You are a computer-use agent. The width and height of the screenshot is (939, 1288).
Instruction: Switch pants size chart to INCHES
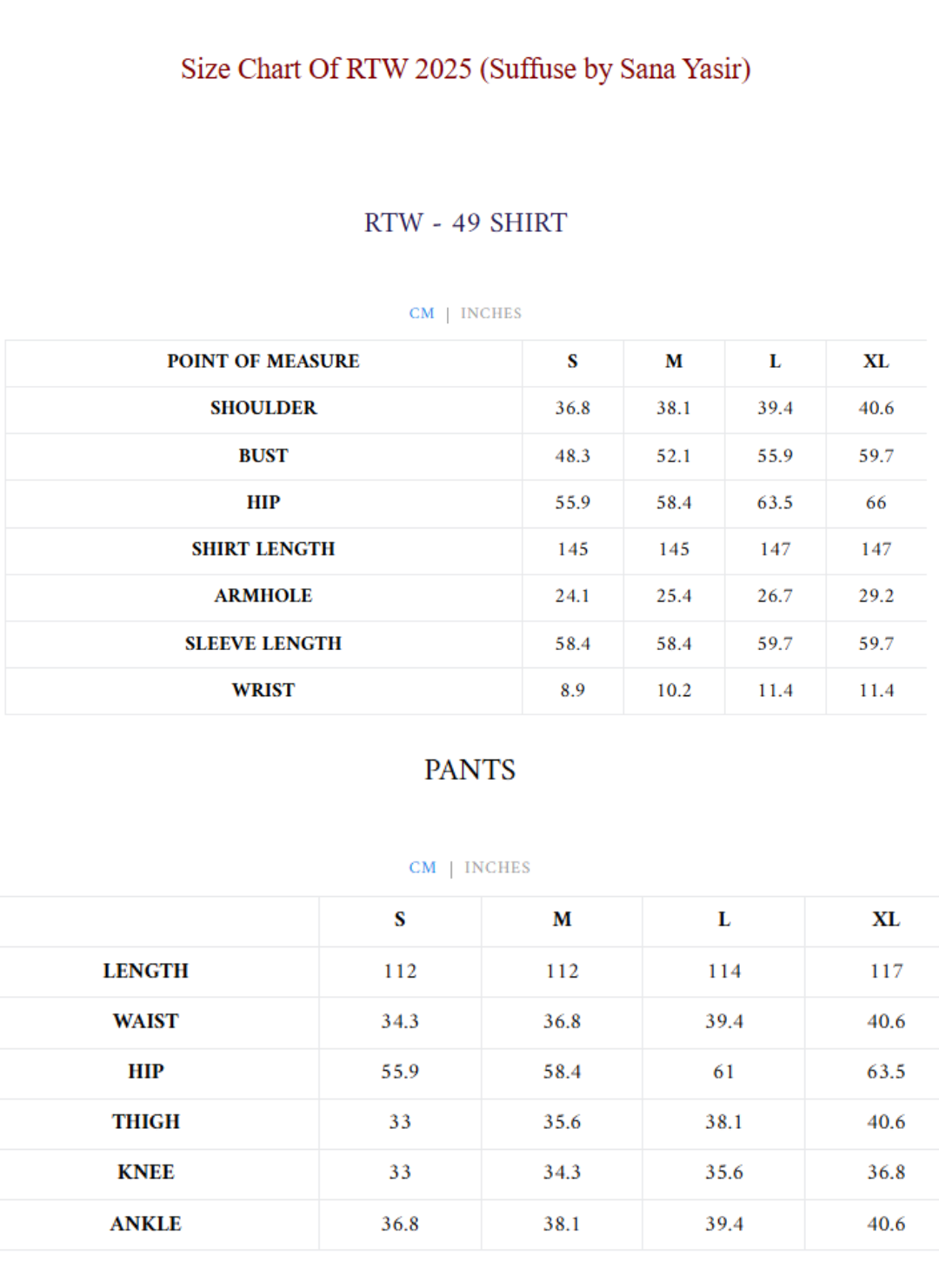(x=497, y=867)
